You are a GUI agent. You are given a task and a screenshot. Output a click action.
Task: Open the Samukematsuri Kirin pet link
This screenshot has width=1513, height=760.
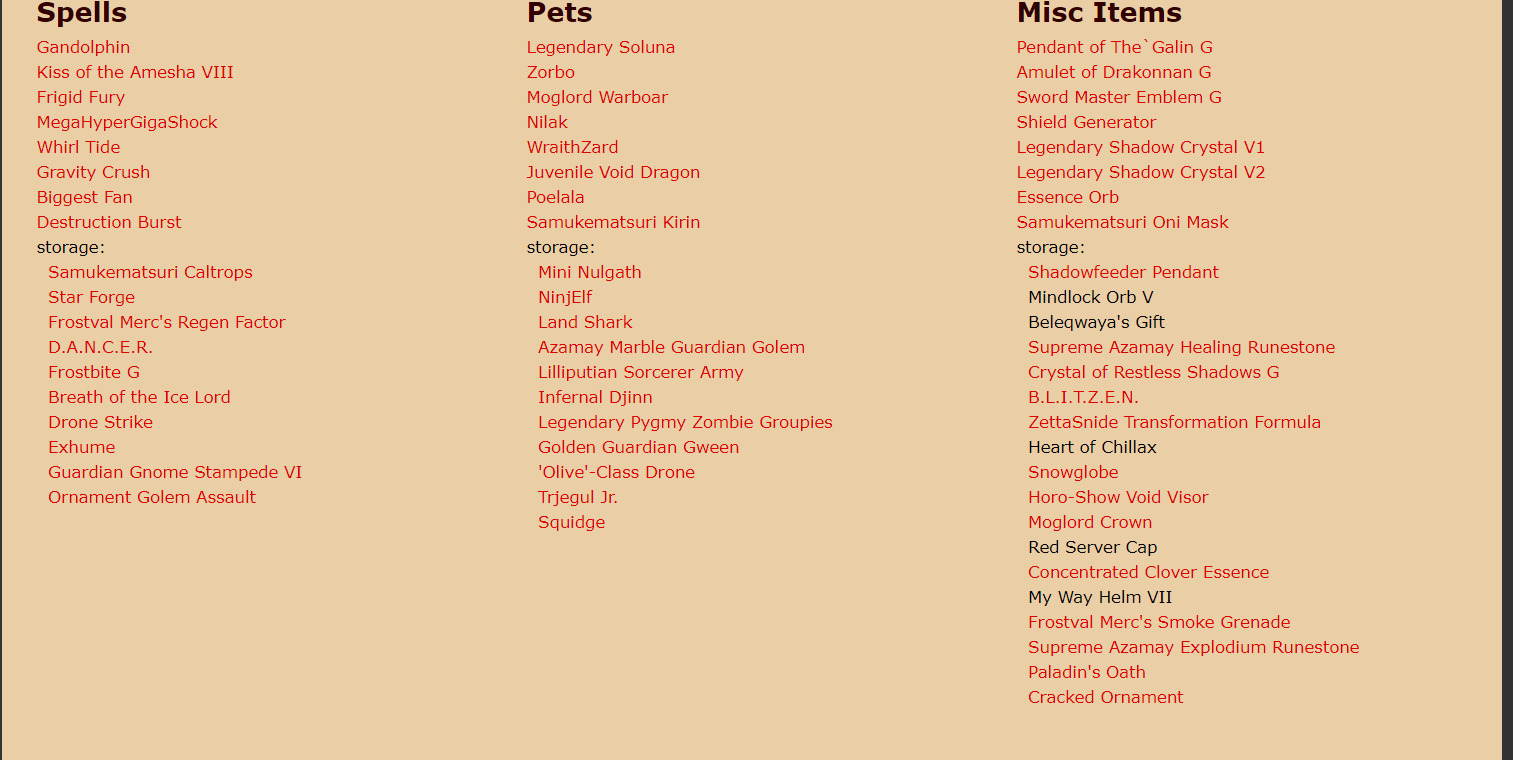click(613, 222)
